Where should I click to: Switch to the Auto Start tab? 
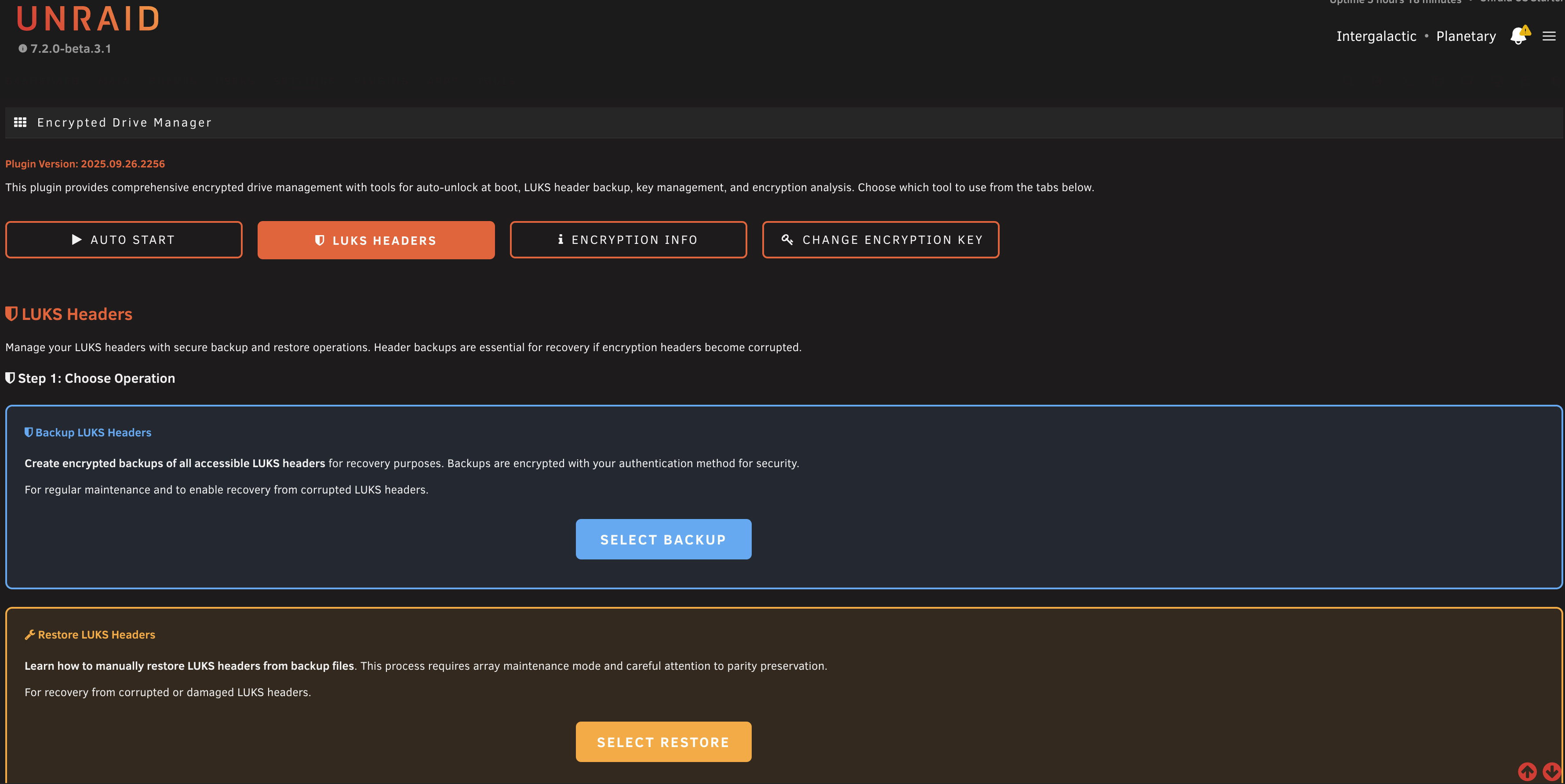[x=124, y=240]
